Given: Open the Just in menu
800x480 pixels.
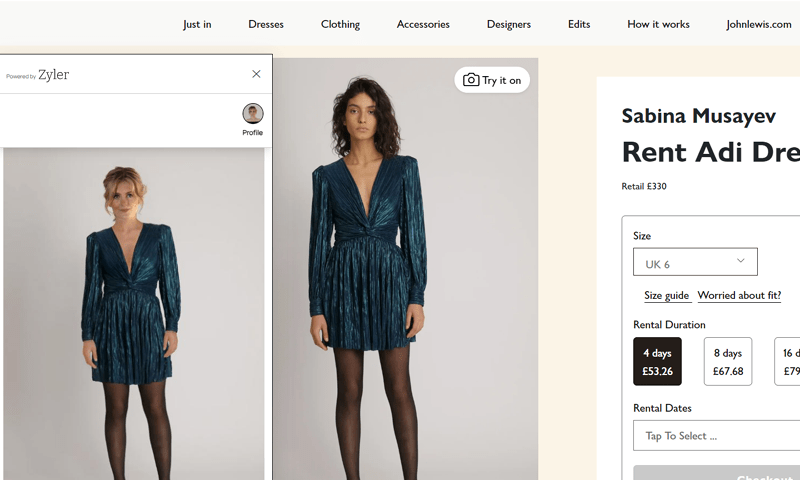Looking at the screenshot, I should tap(197, 24).
